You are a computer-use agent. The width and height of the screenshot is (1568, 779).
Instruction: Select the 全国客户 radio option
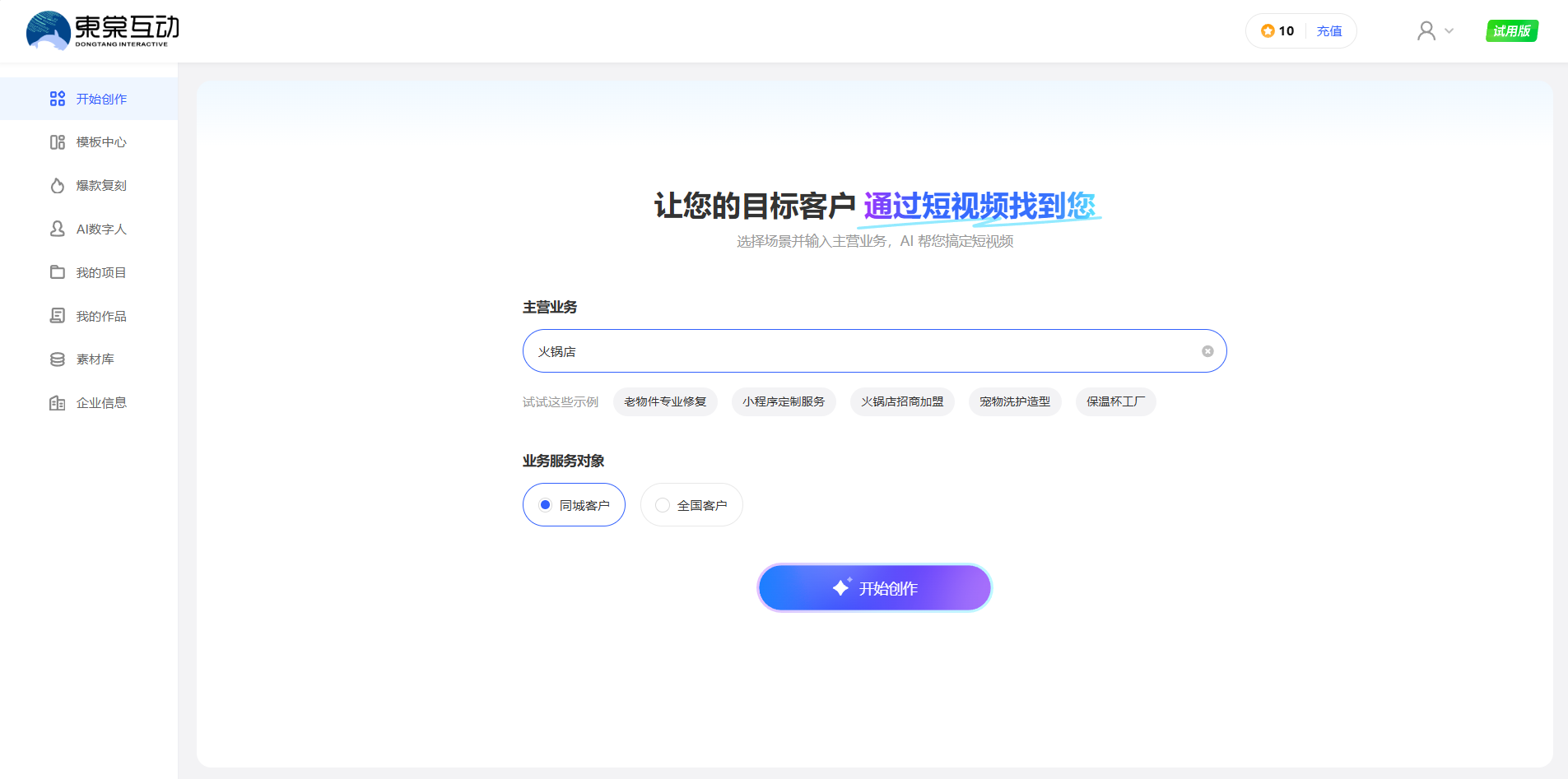[x=691, y=505]
